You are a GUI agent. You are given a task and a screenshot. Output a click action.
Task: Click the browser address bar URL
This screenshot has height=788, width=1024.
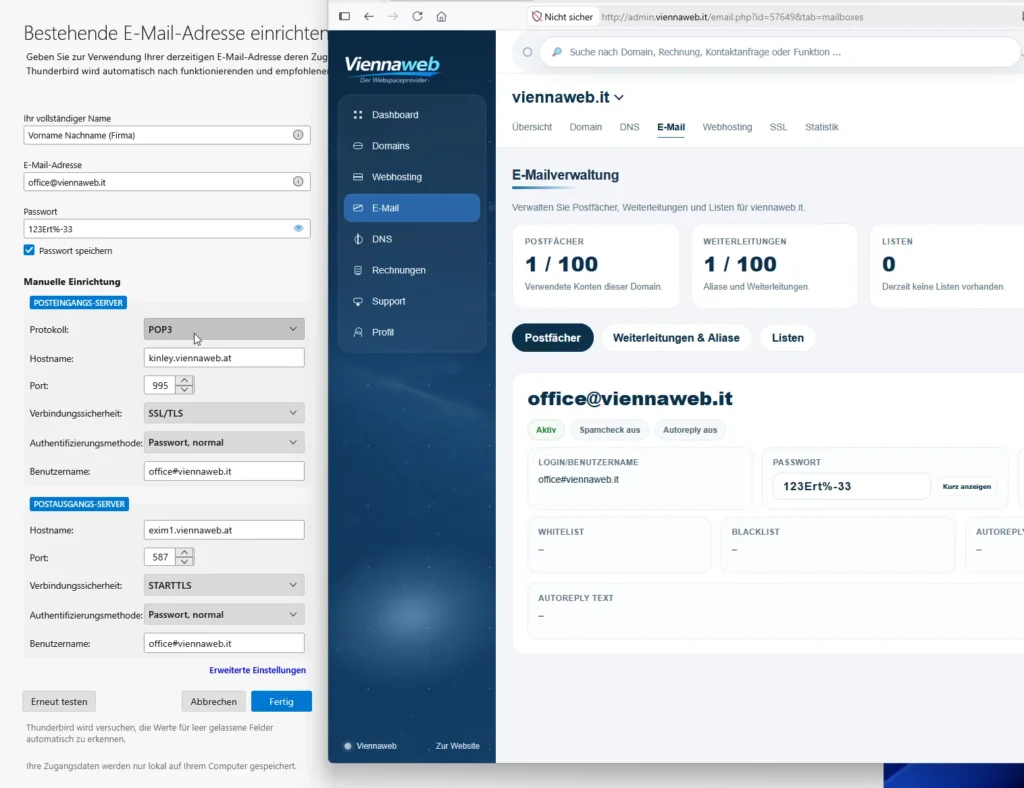click(732, 17)
